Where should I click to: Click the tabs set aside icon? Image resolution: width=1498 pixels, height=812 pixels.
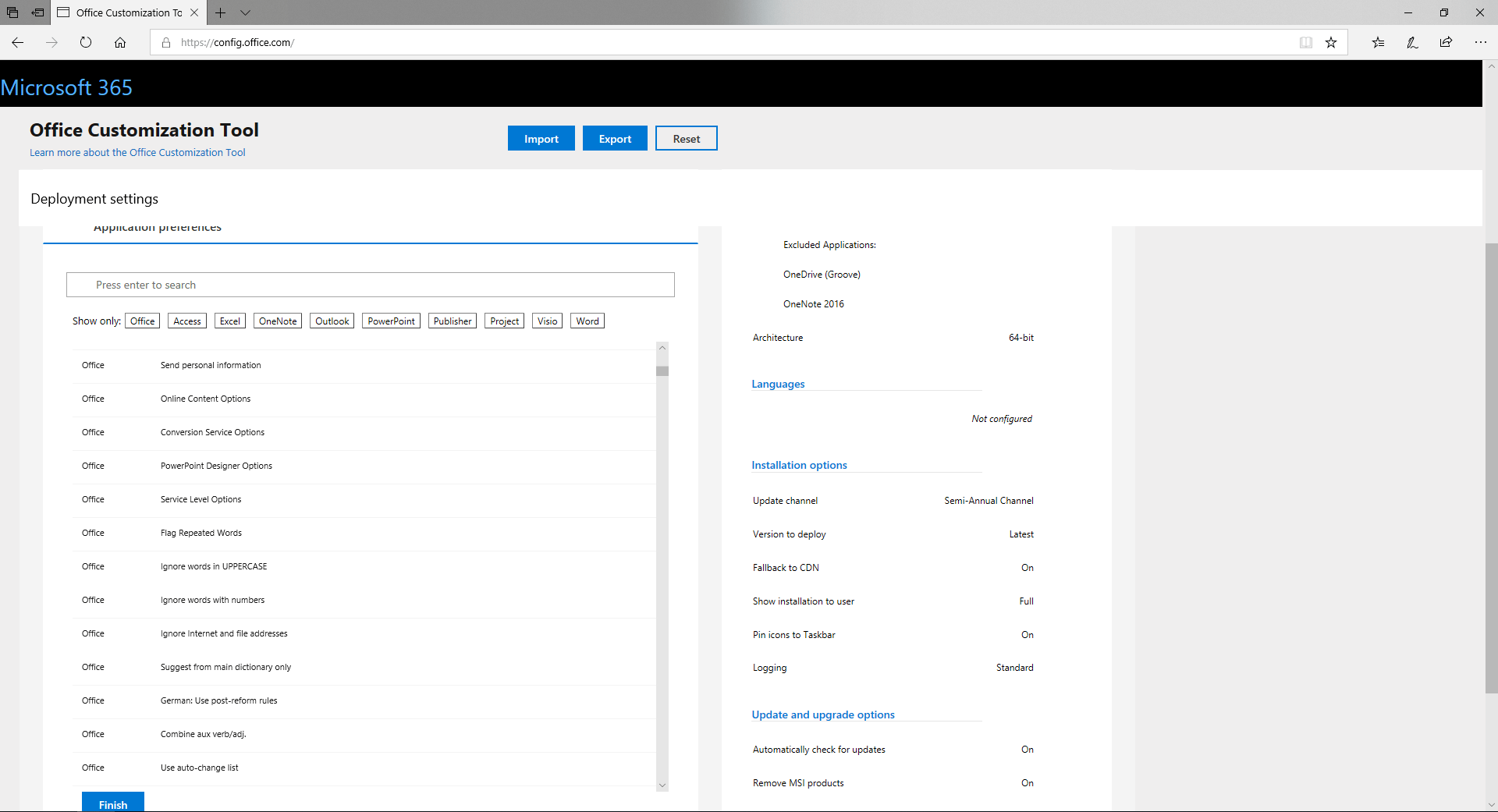tap(12, 12)
